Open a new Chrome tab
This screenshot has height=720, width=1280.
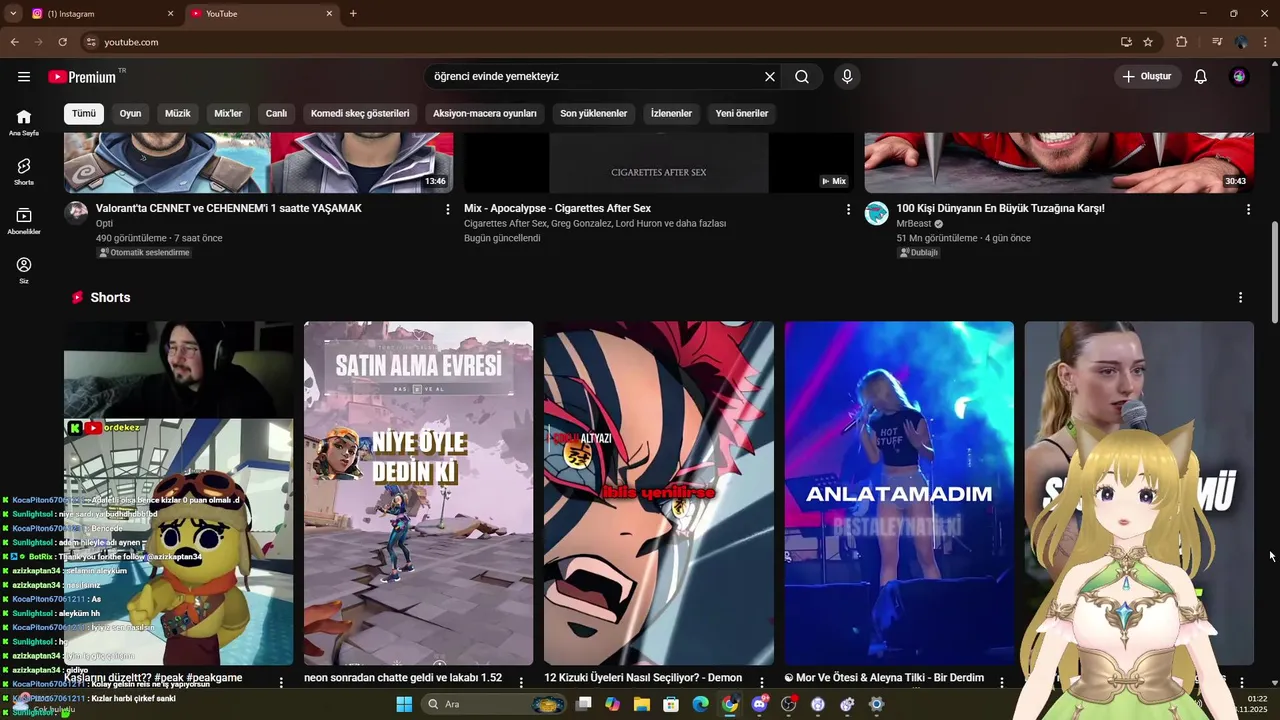(353, 14)
